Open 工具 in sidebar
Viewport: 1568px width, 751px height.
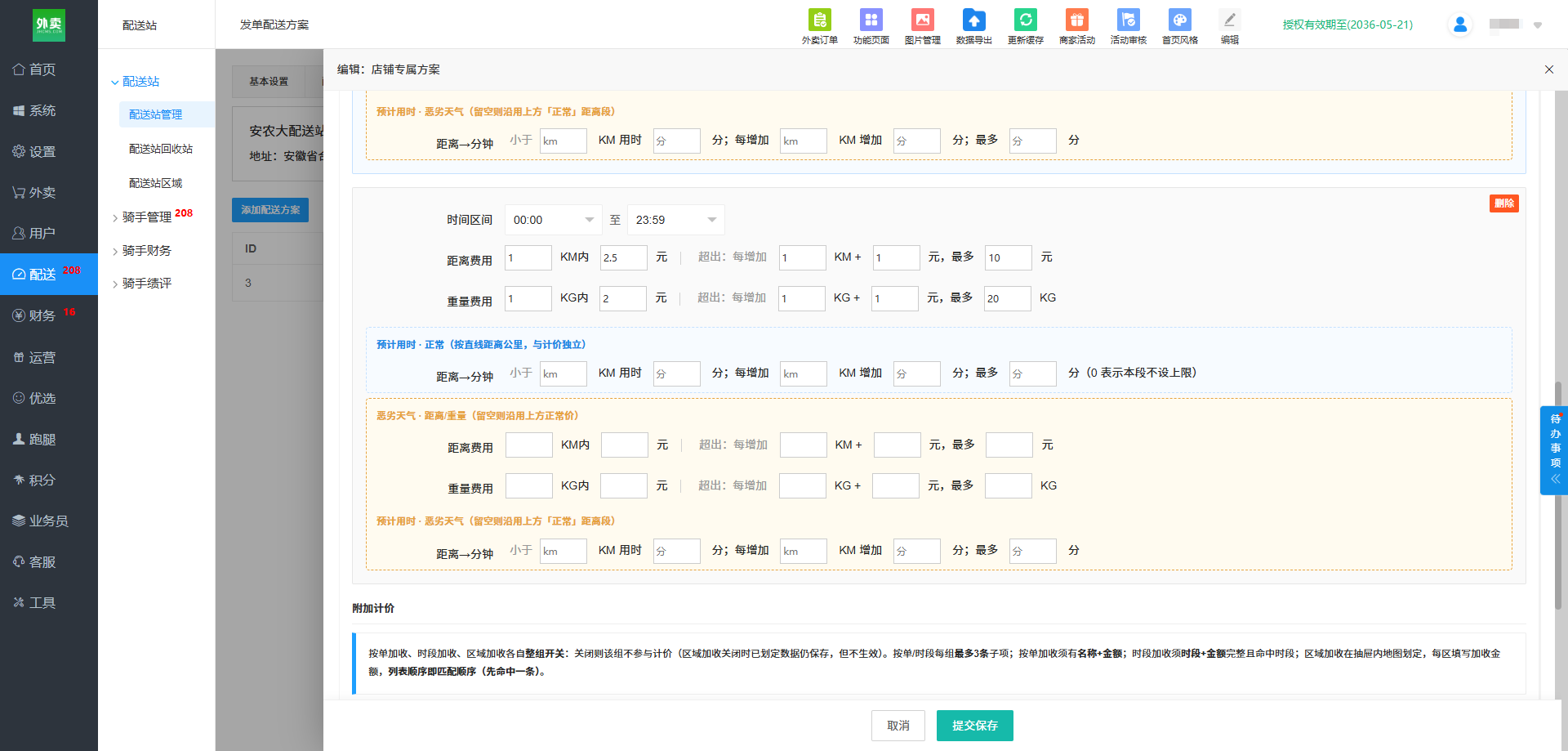click(49, 602)
